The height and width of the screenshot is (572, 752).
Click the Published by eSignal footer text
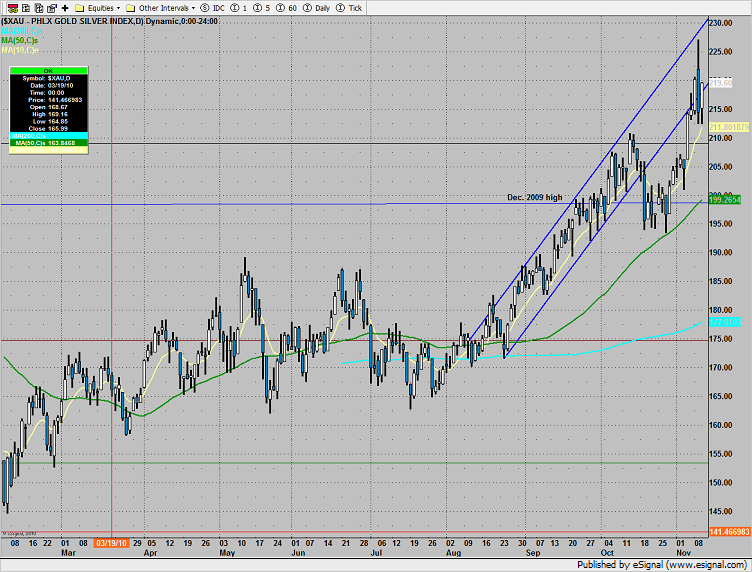(661, 565)
